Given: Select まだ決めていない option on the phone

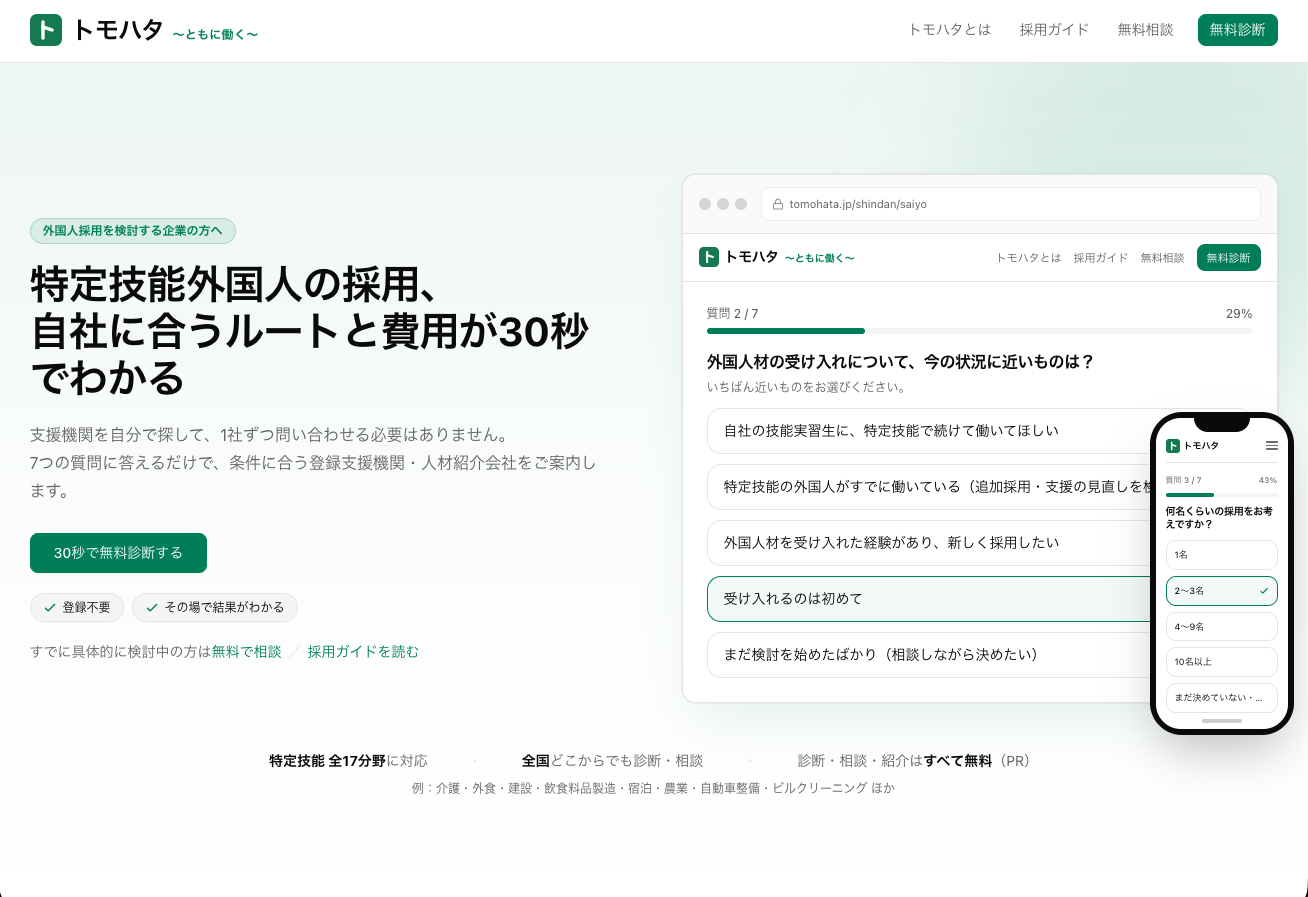Looking at the screenshot, I should (x=1221, y=698).
